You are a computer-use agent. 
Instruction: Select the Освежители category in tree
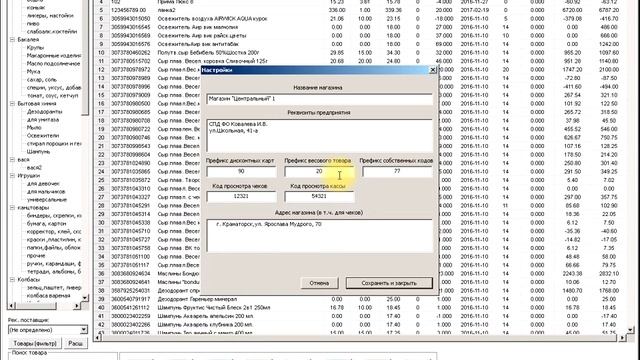pos(43,136)
